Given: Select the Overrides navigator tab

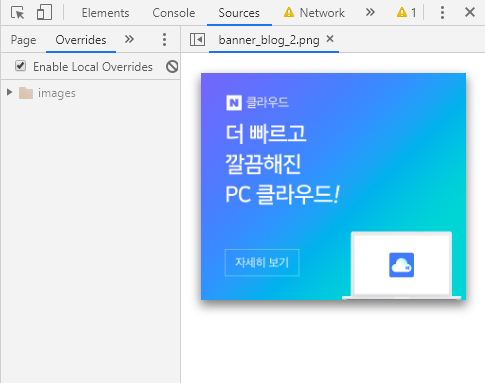Looking at the screenshot, I should click(81, 40).
